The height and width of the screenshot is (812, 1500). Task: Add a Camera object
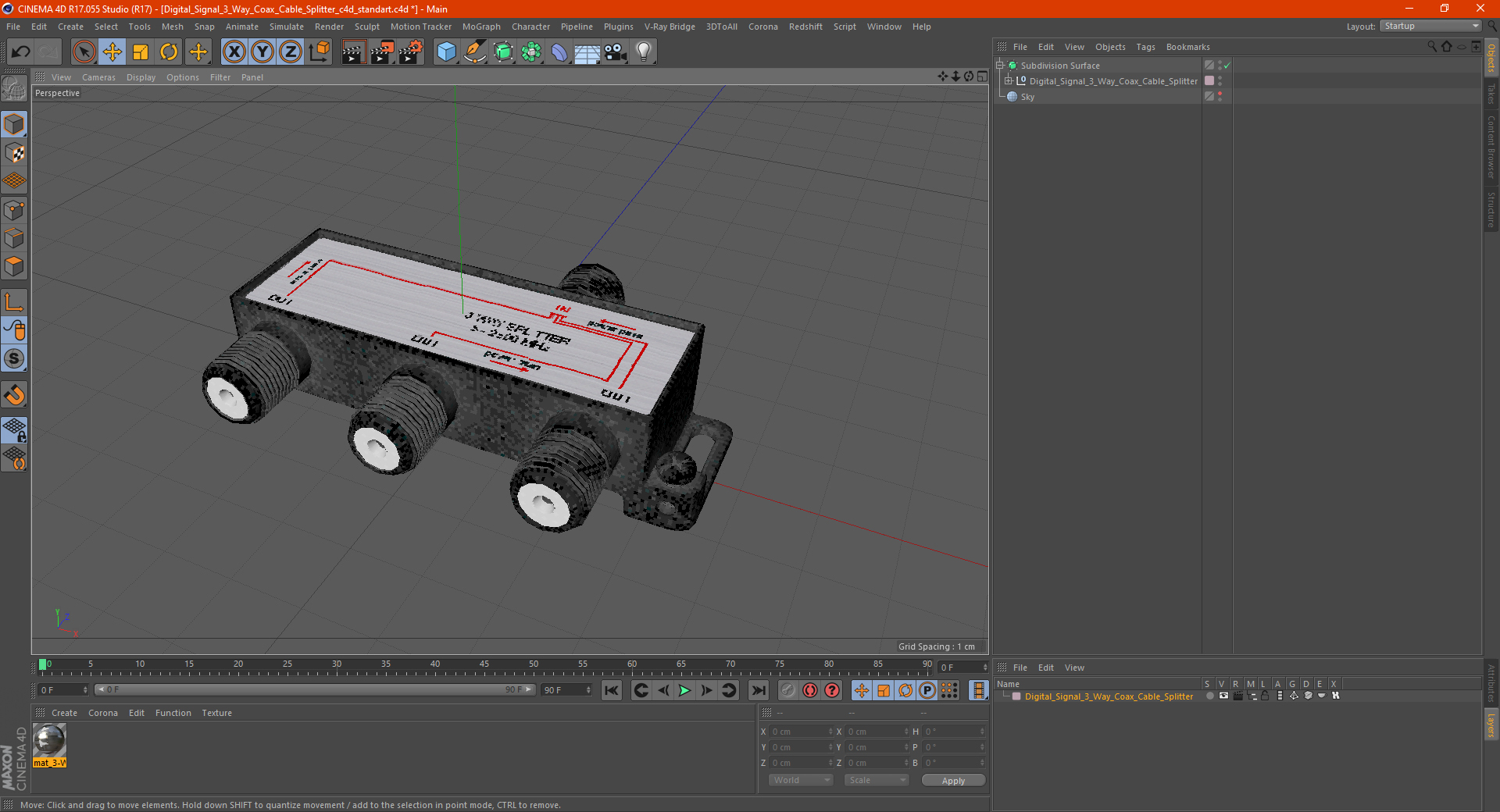(x=615, y=52)
